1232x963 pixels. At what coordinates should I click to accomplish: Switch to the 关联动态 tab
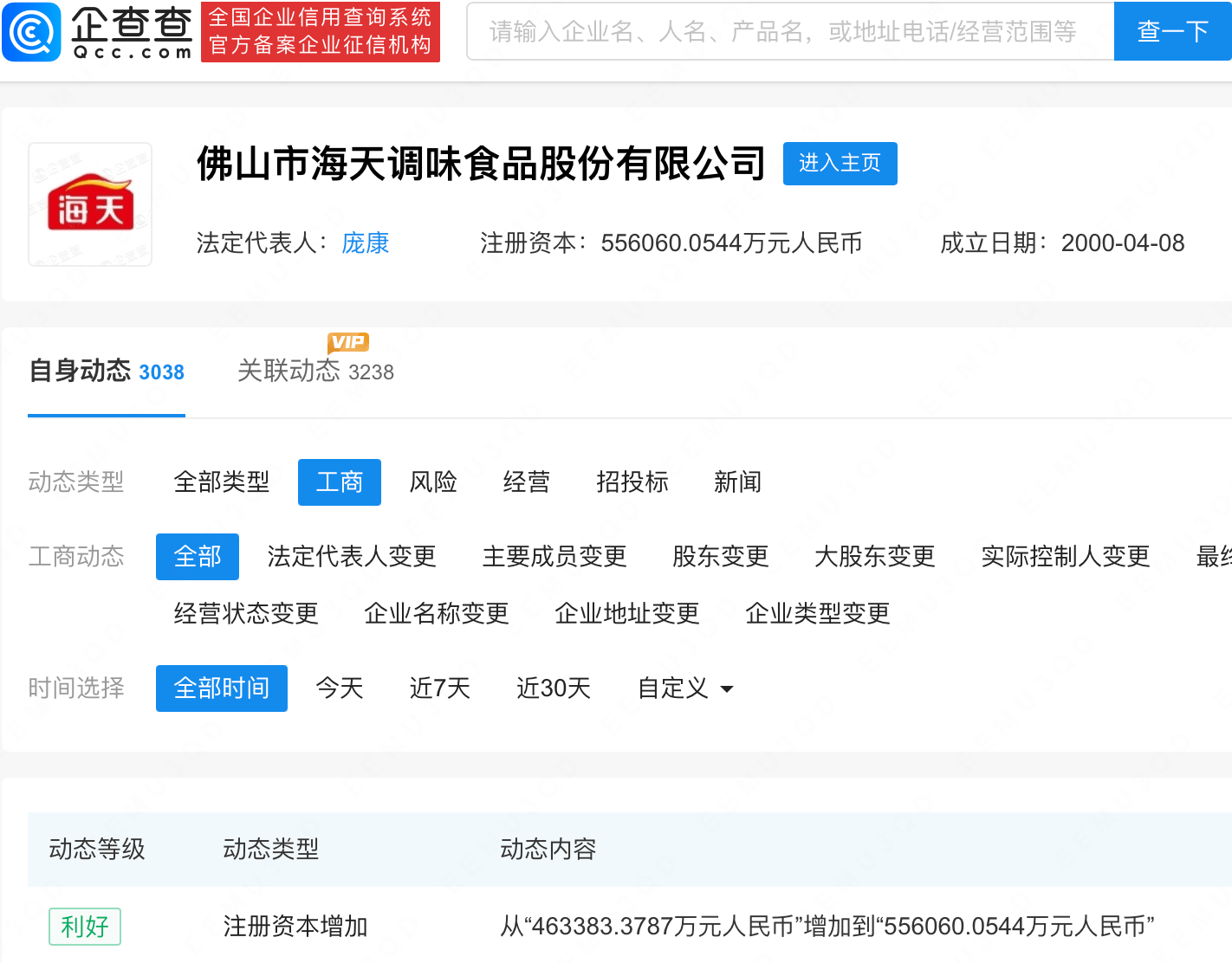(x=314, y=372)
